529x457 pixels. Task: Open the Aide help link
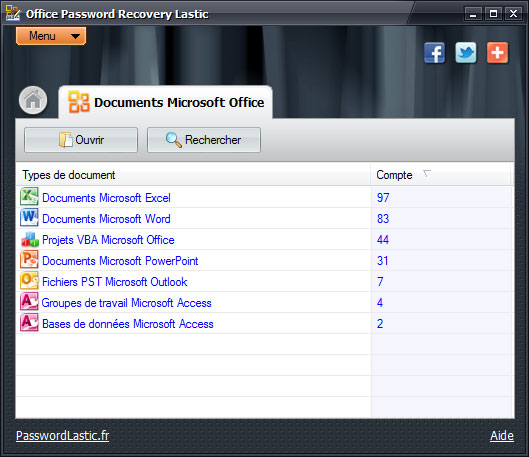502,436
